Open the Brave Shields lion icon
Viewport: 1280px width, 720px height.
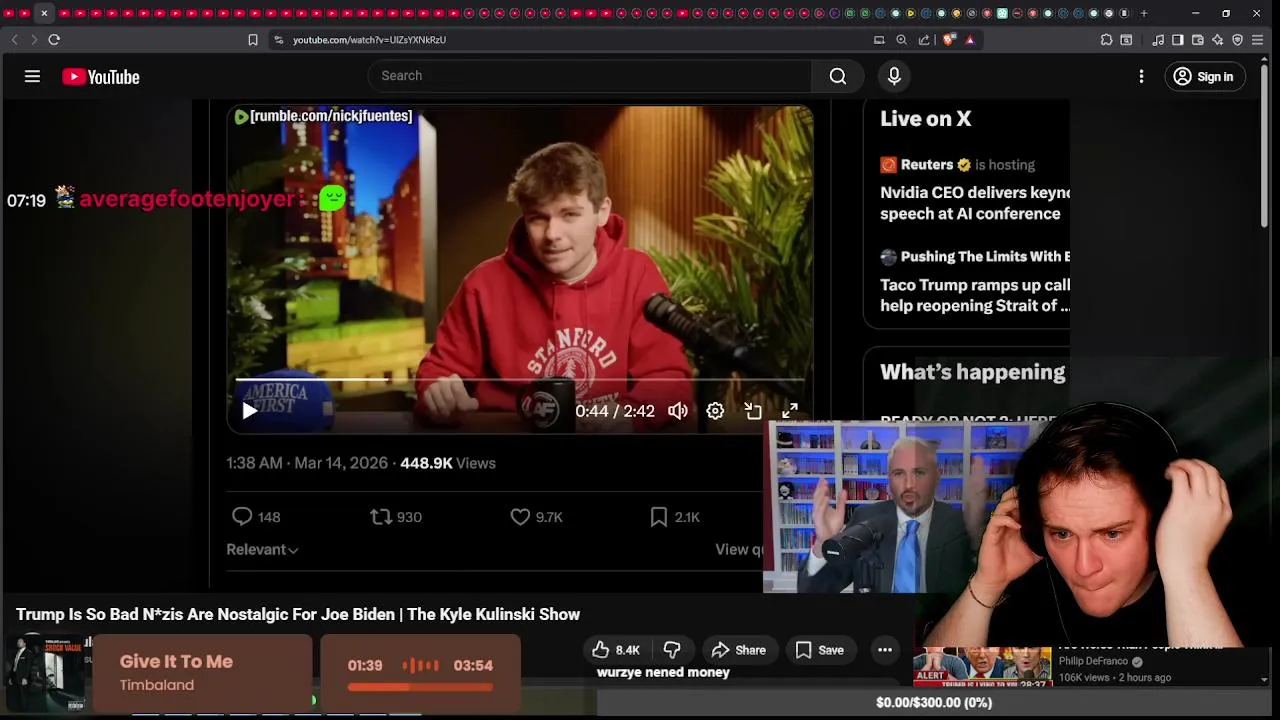point(949,40)
